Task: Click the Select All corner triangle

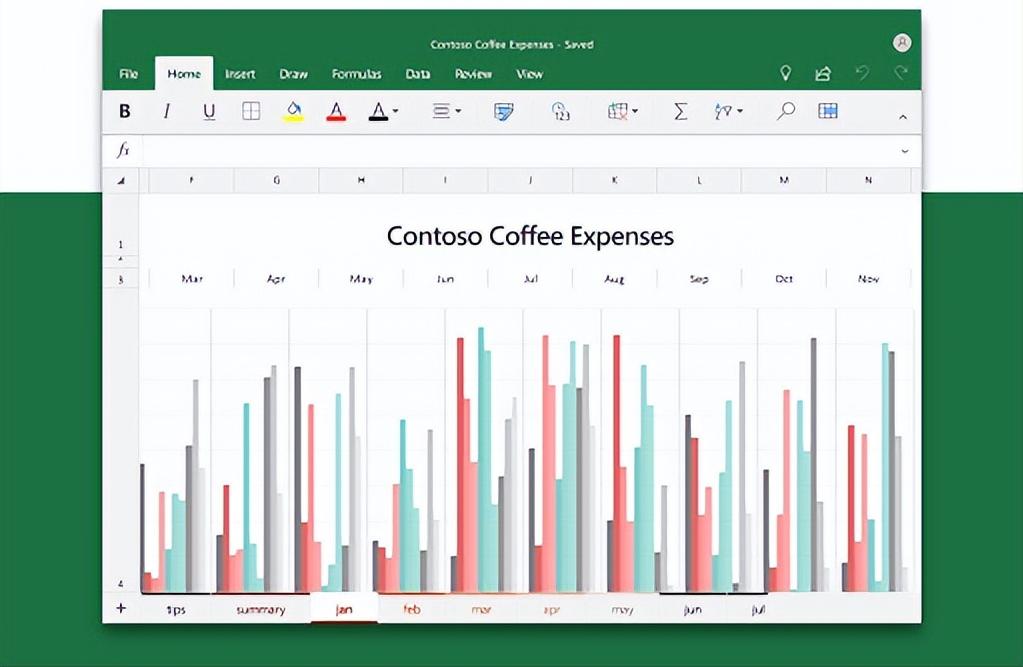Action: [x=121, y=181]
